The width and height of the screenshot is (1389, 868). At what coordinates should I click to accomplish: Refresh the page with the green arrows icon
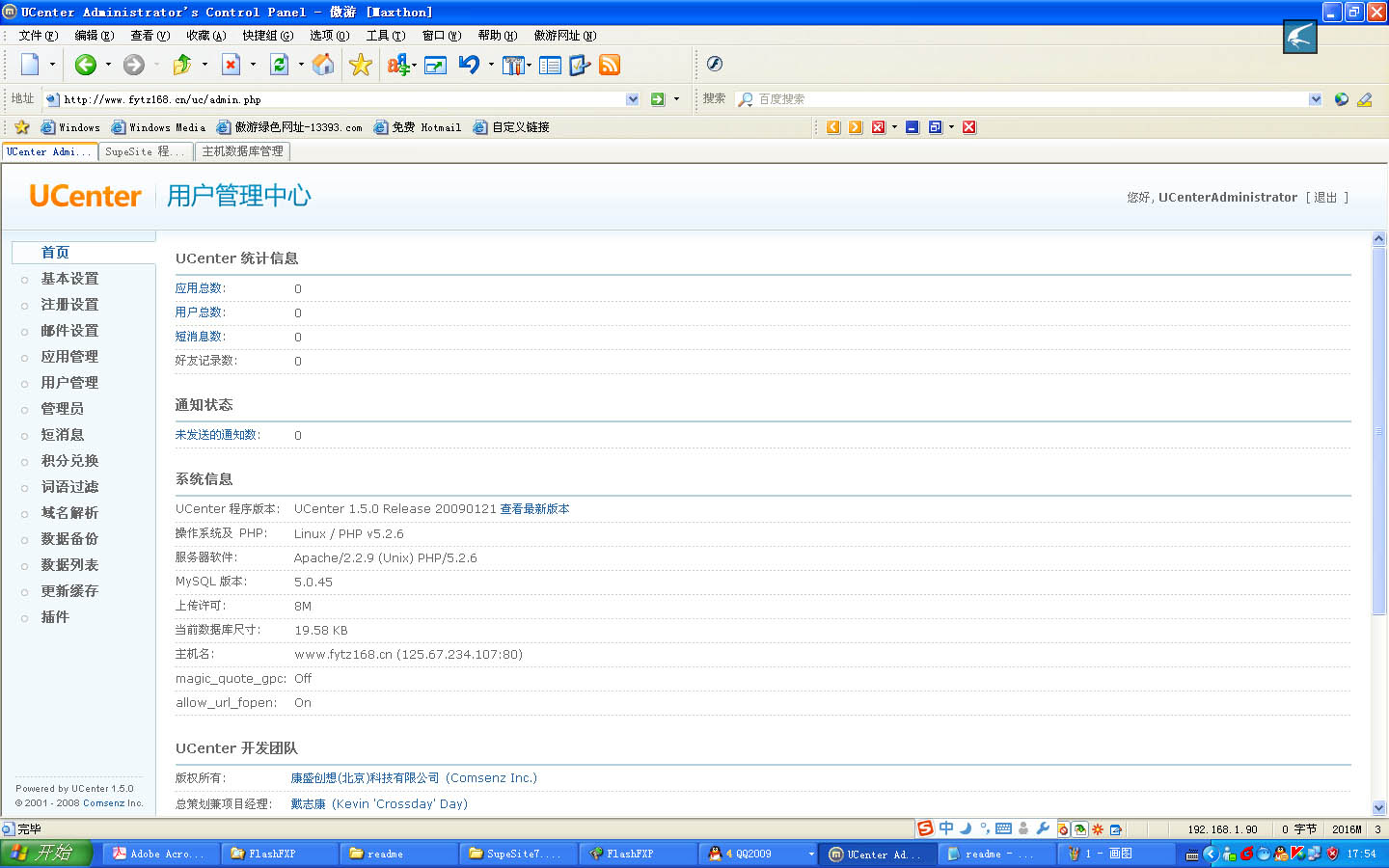coord(279,65)
